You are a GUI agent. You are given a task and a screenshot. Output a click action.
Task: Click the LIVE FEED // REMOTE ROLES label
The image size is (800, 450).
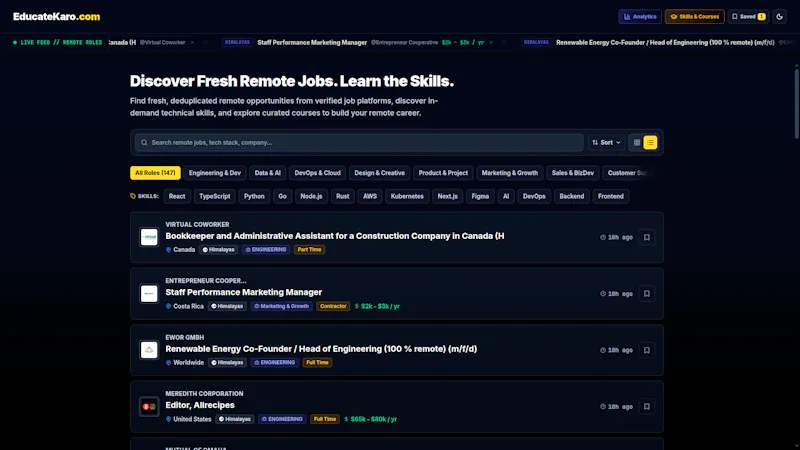coord(58,43)
